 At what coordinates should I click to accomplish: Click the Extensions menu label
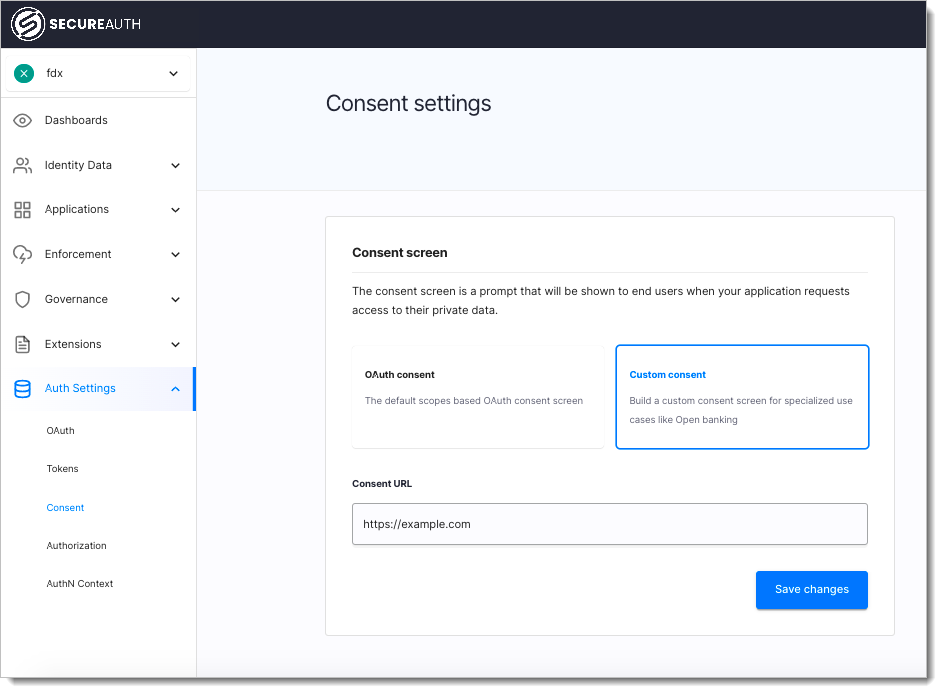click(x=73, y=344)
